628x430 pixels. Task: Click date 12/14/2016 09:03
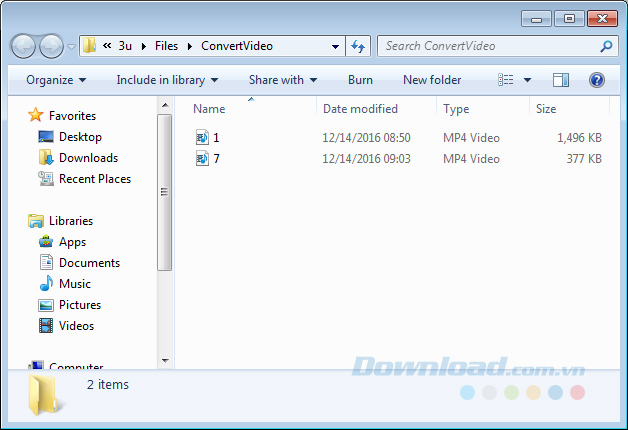[366, 159]
